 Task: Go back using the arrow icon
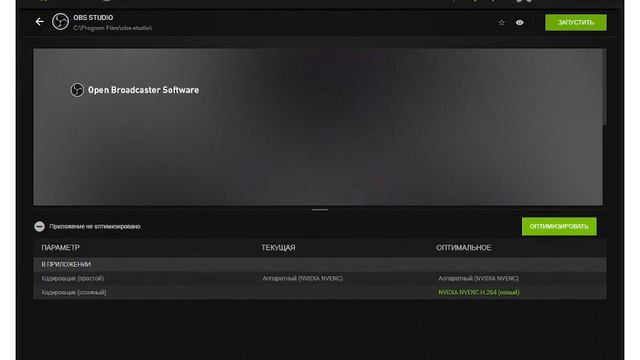(40, 22)
